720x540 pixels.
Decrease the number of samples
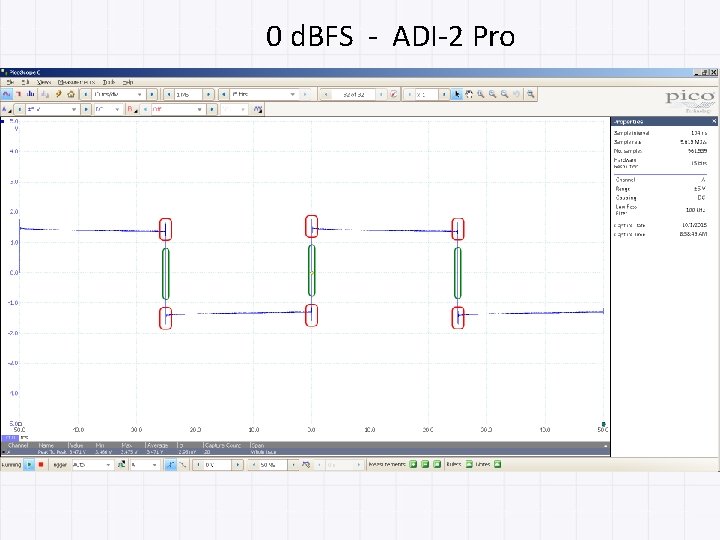click(x=169, y=94)
